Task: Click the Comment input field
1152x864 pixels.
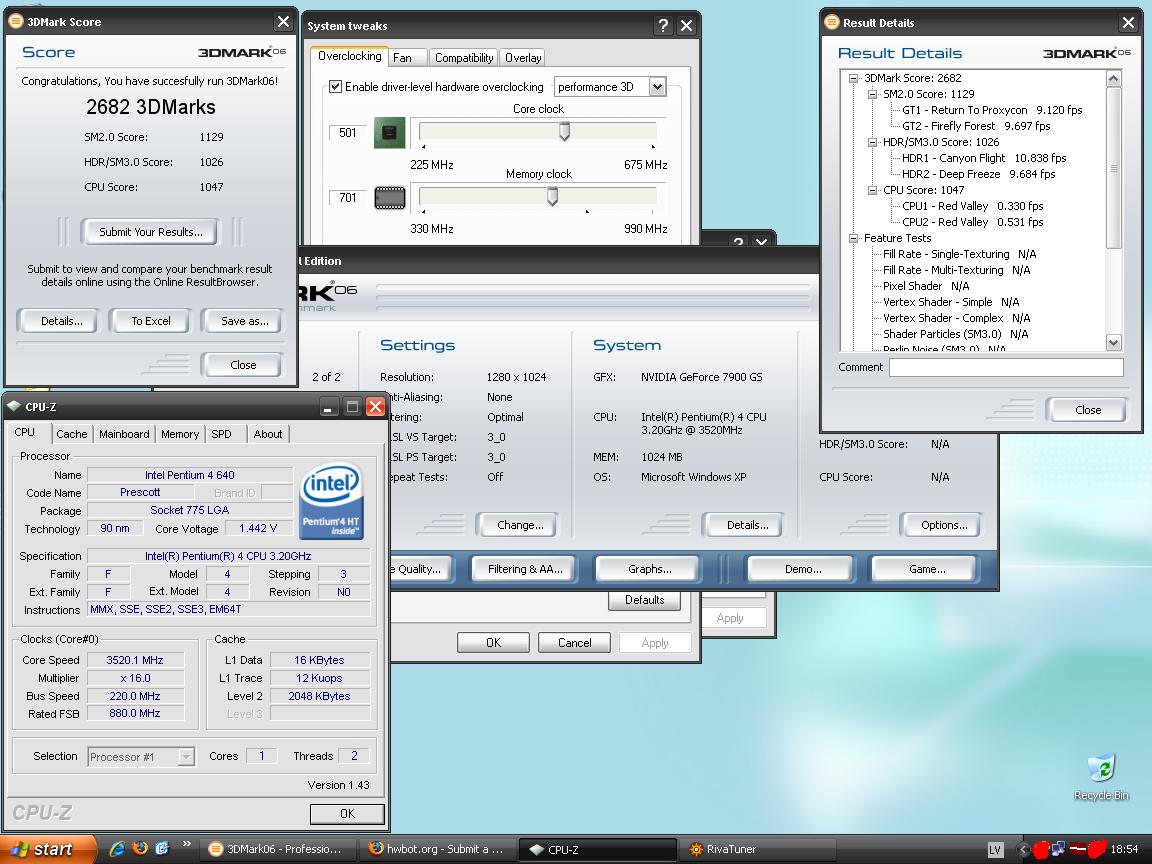Action: tap(1006, 367)
